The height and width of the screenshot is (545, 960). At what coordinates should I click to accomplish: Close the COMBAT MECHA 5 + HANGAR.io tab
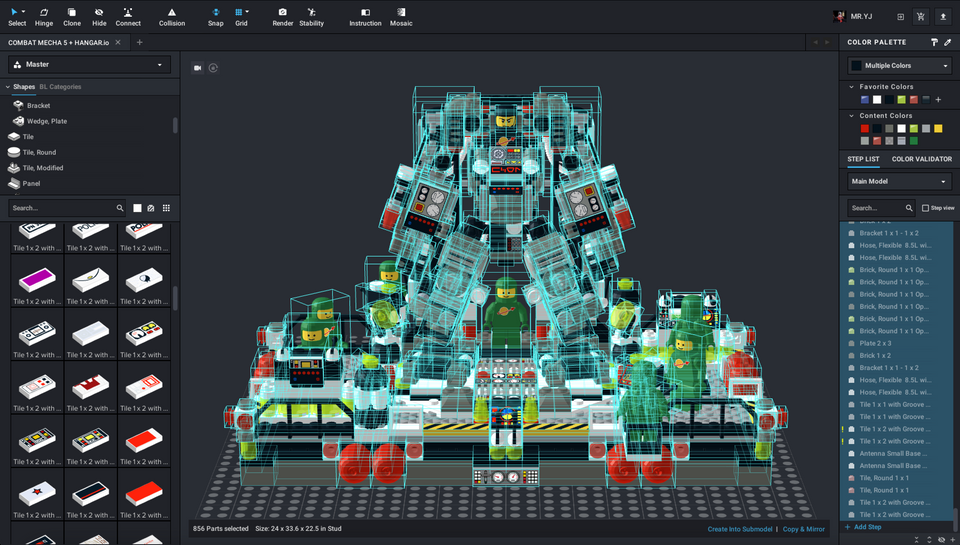point(118,42)
